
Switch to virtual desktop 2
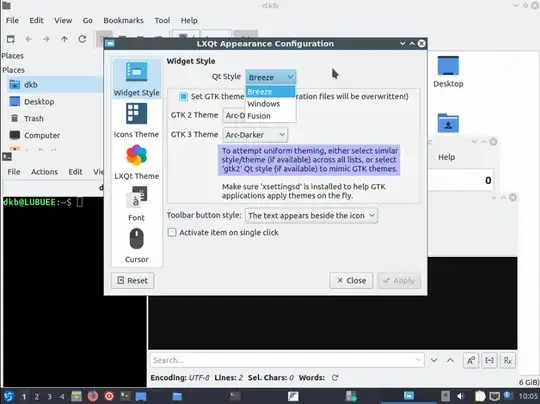point(37,397)
